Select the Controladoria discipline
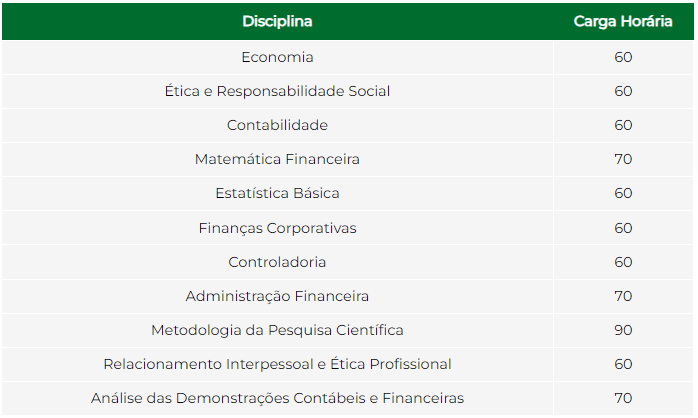Viewport: 698px width, 418px height. pos(277,262)
